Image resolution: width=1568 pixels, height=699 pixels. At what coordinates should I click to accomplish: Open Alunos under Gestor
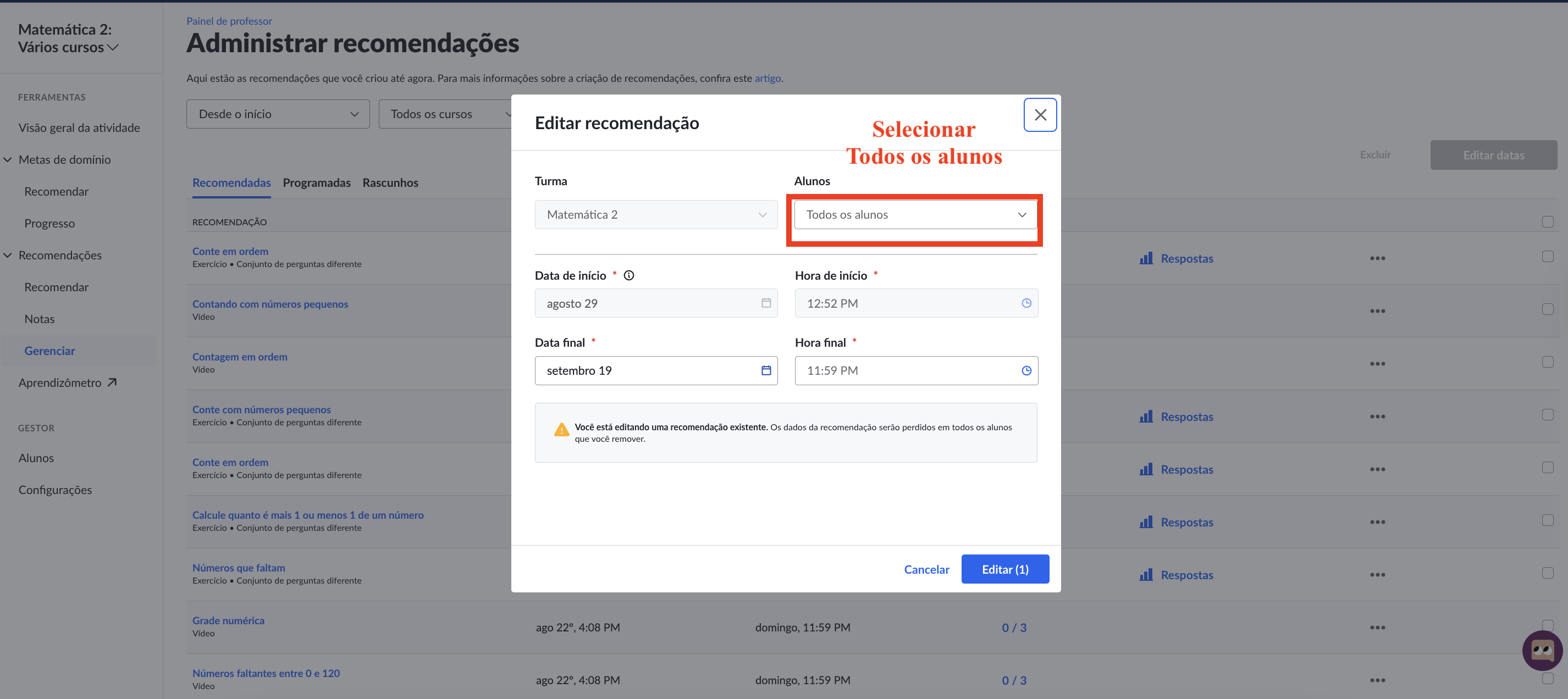point(36,458)
